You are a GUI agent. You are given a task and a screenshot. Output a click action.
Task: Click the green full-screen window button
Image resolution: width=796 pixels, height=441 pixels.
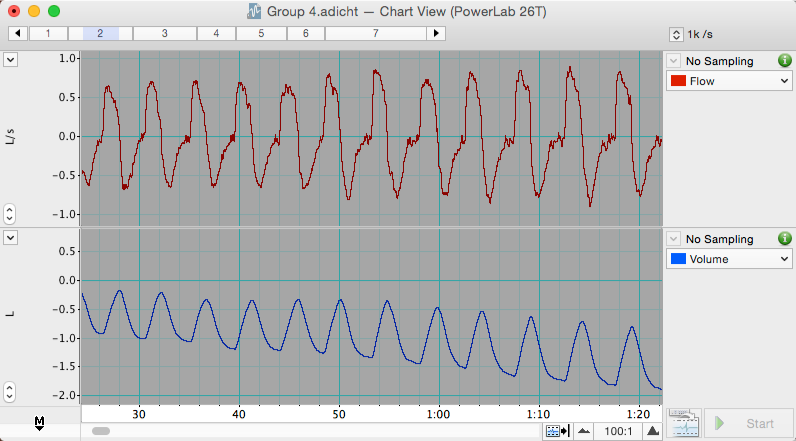pos(54,11)
